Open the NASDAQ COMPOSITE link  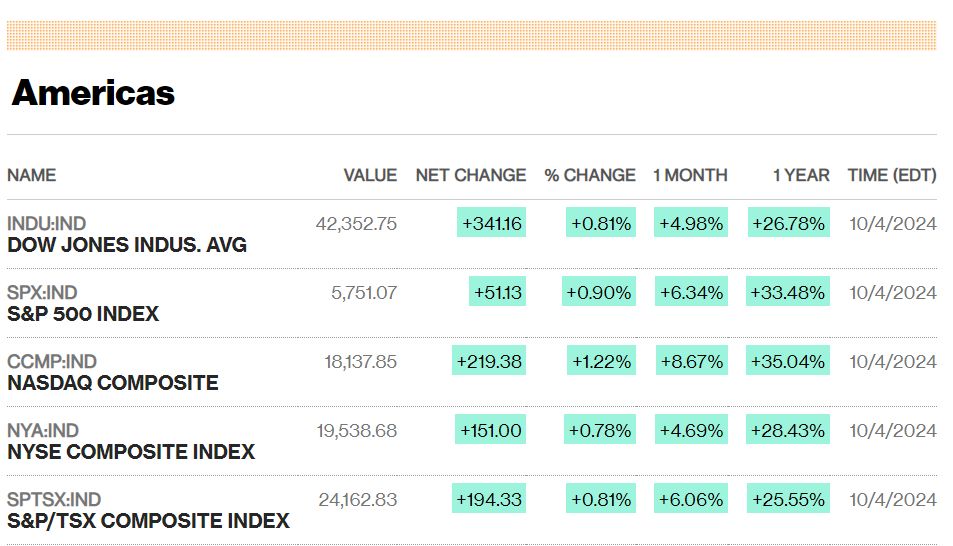112,383
